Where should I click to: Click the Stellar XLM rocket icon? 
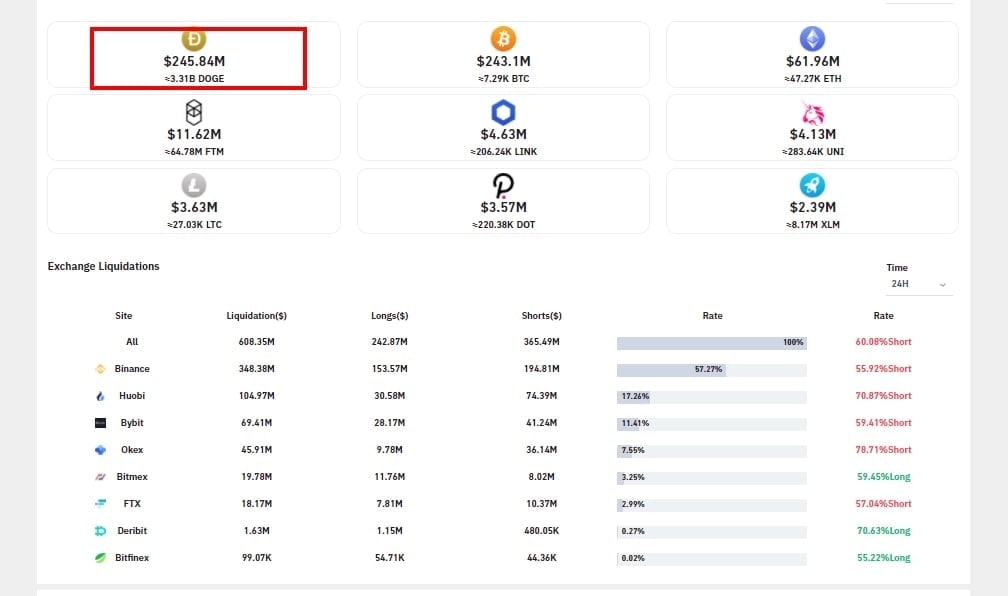[x=812, y=185]
